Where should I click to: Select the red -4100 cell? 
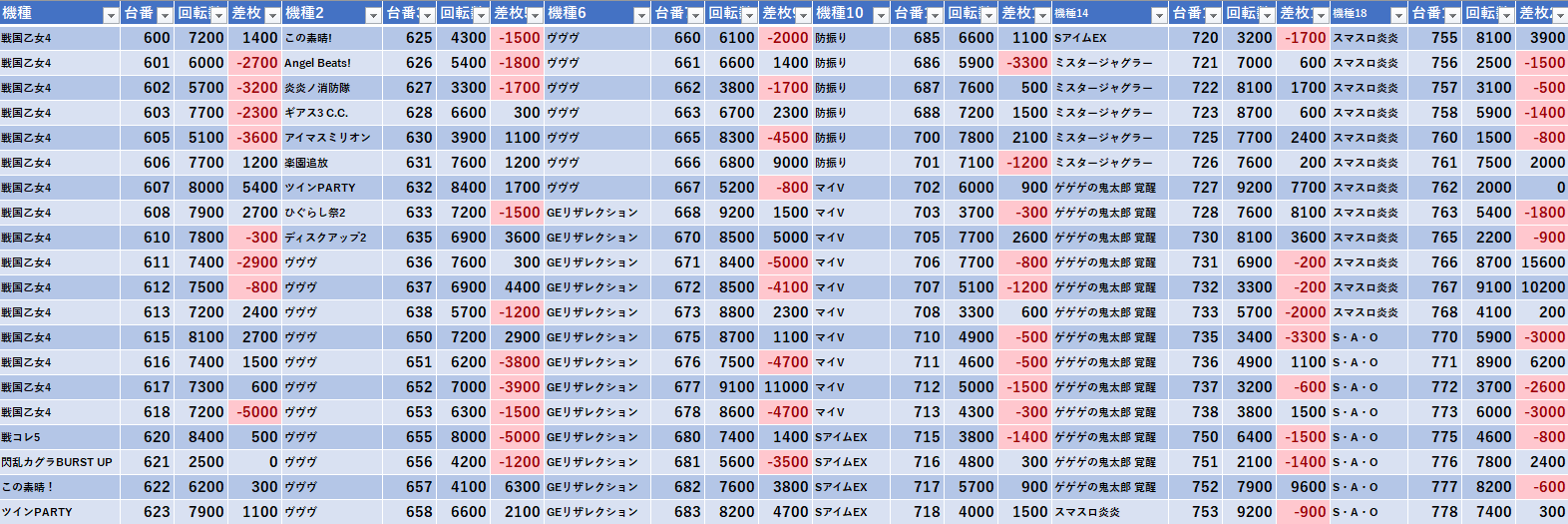click(785, 287)
